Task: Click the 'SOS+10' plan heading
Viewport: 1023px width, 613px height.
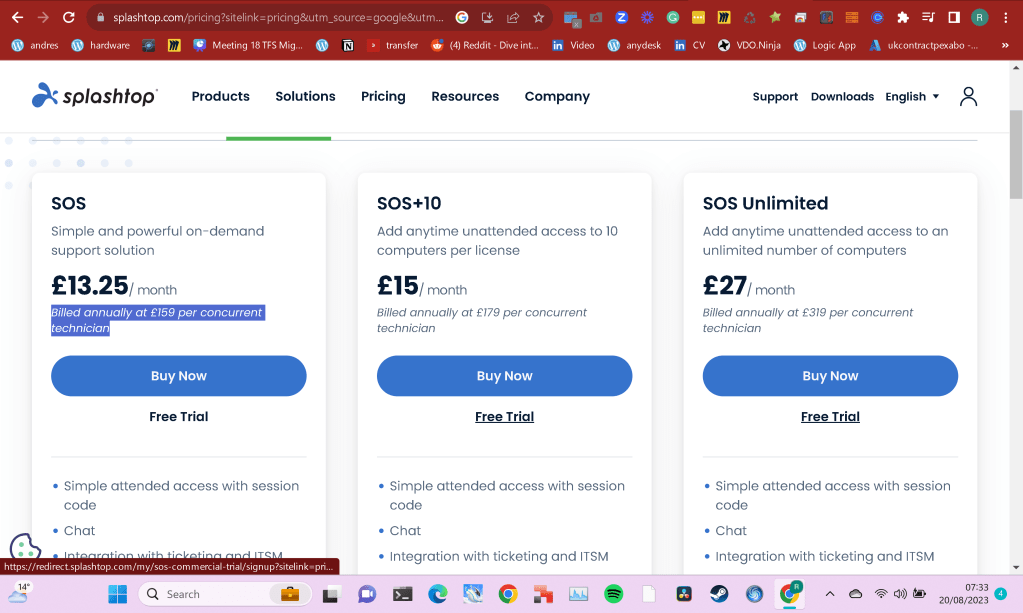Action: (409, 203)
